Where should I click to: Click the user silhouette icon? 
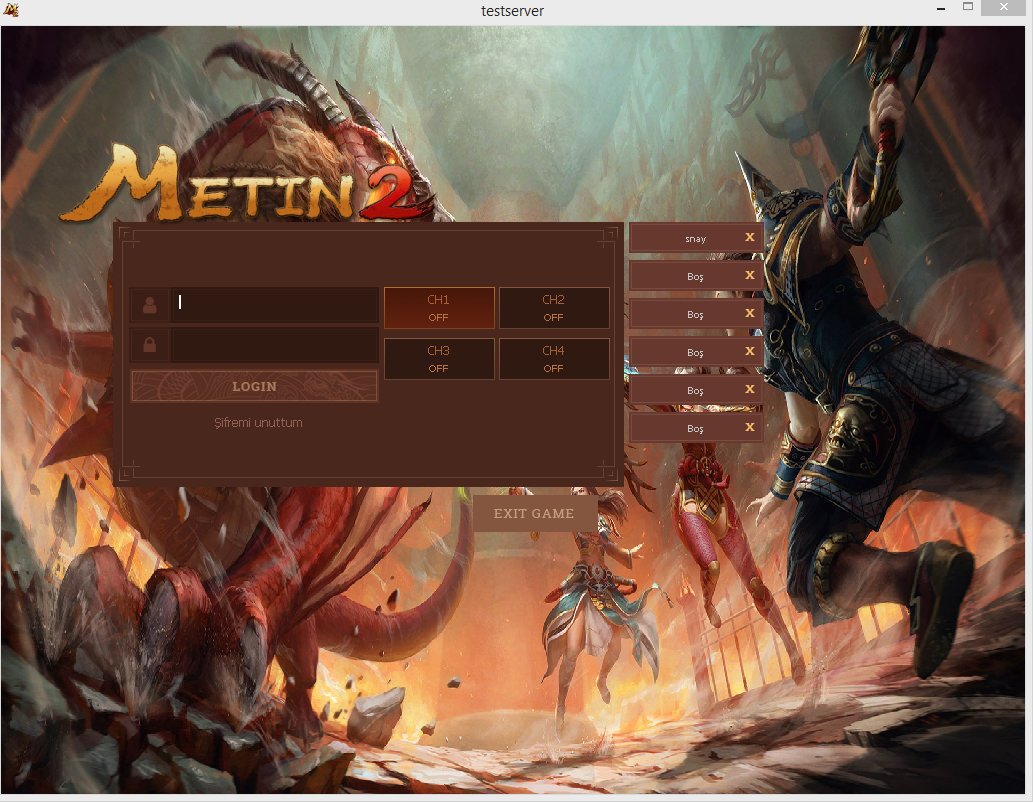(x=150, y=304)
